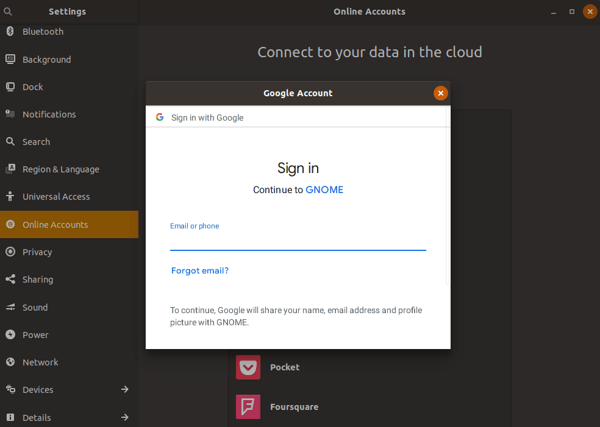Click the Foursquare account icon
Screen dimensions: 600x427
[248, 407]
